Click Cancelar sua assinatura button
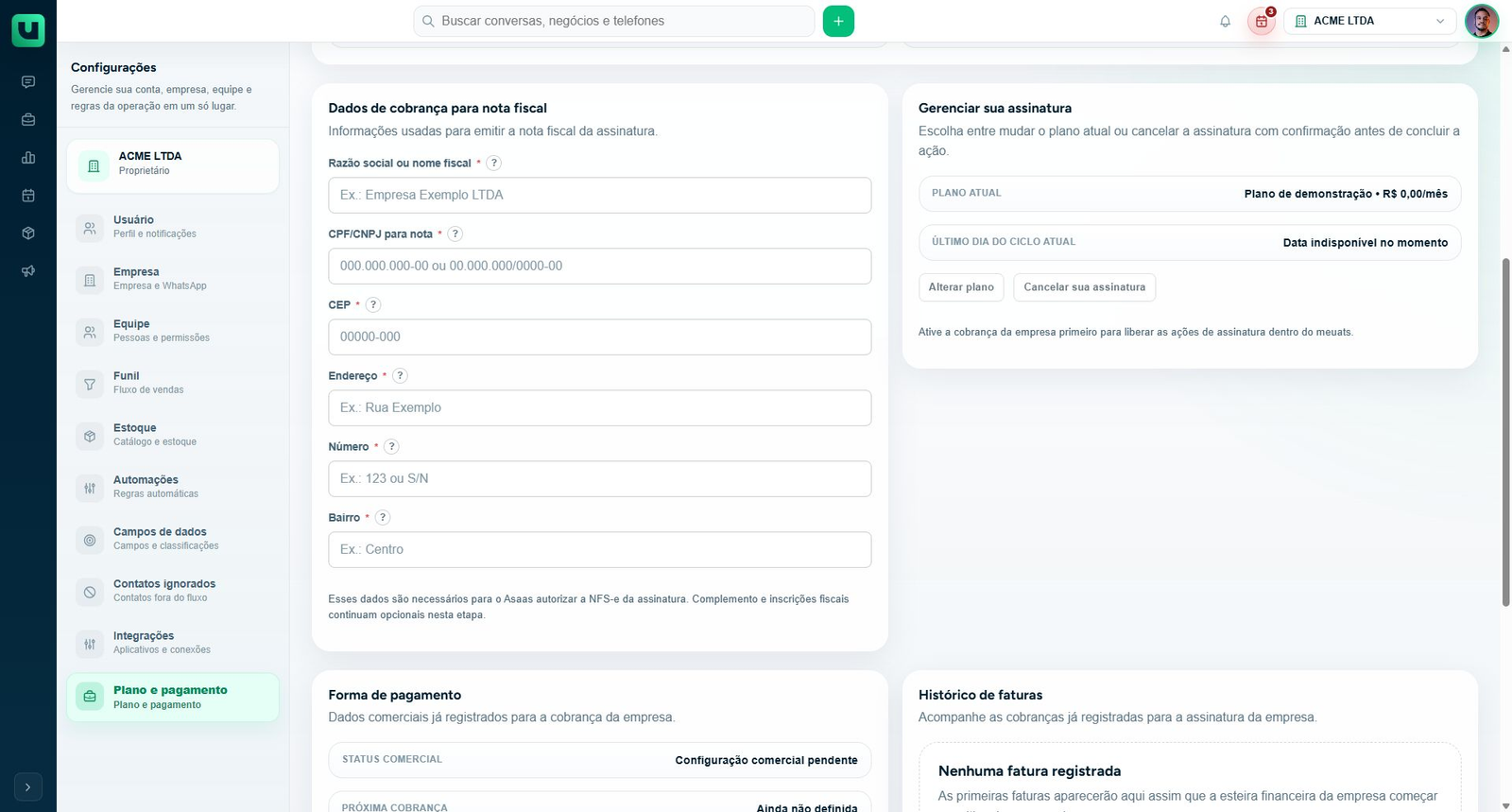 tap(1084, 287)
